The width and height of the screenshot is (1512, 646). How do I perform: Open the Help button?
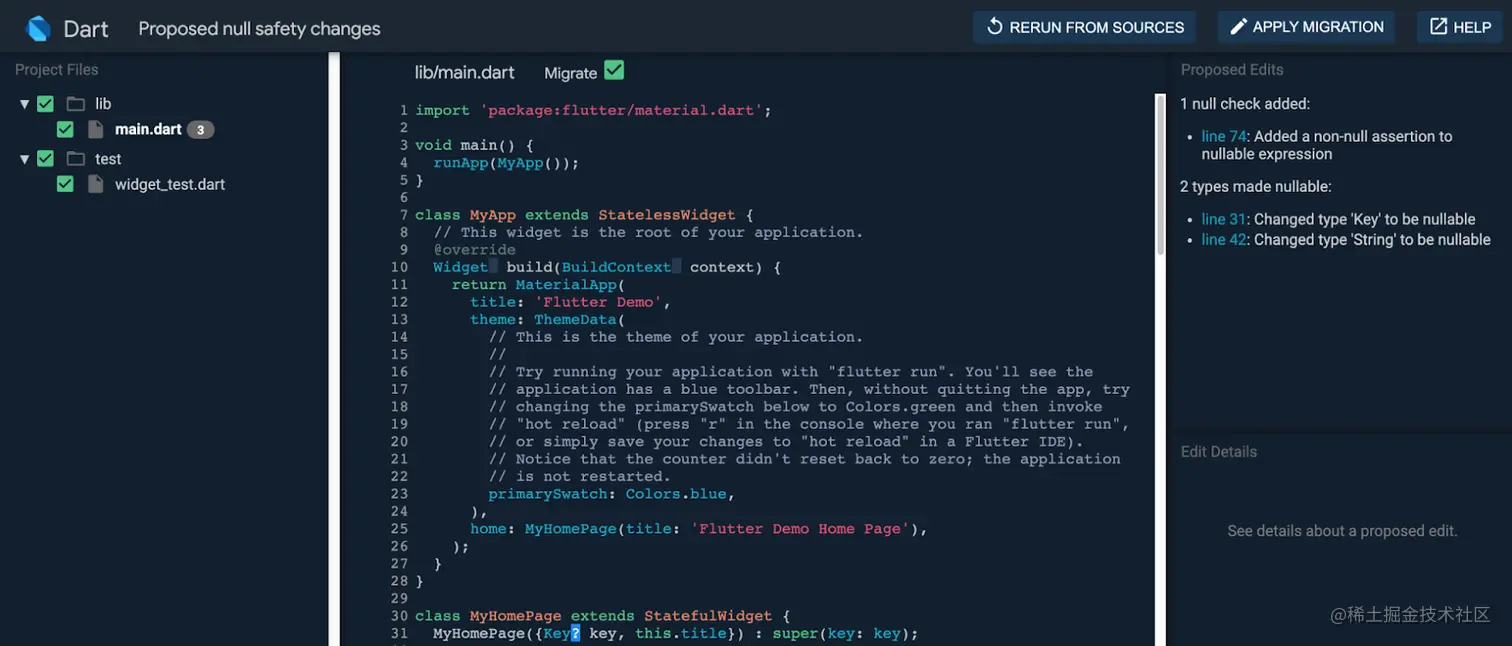click(x=1459, y=27)
